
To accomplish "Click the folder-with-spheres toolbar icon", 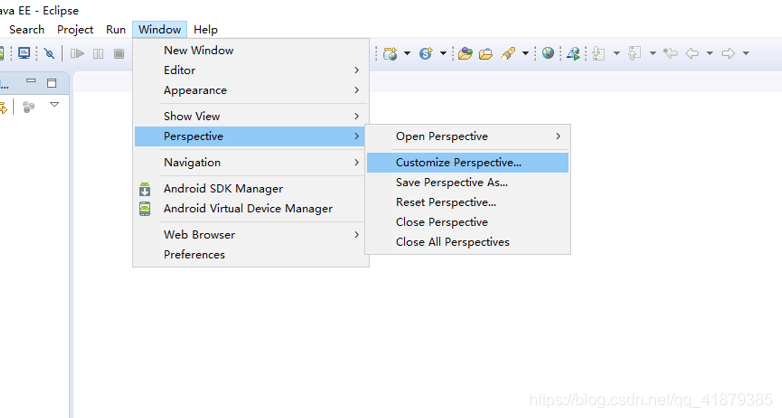I will tap(465, 53).
